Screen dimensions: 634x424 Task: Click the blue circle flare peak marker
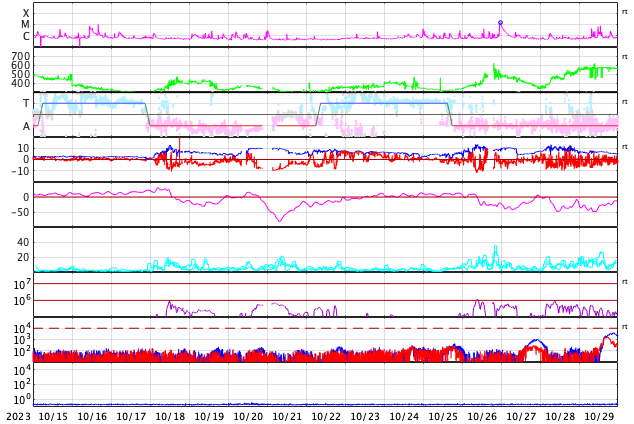click(x=501, y=23)
